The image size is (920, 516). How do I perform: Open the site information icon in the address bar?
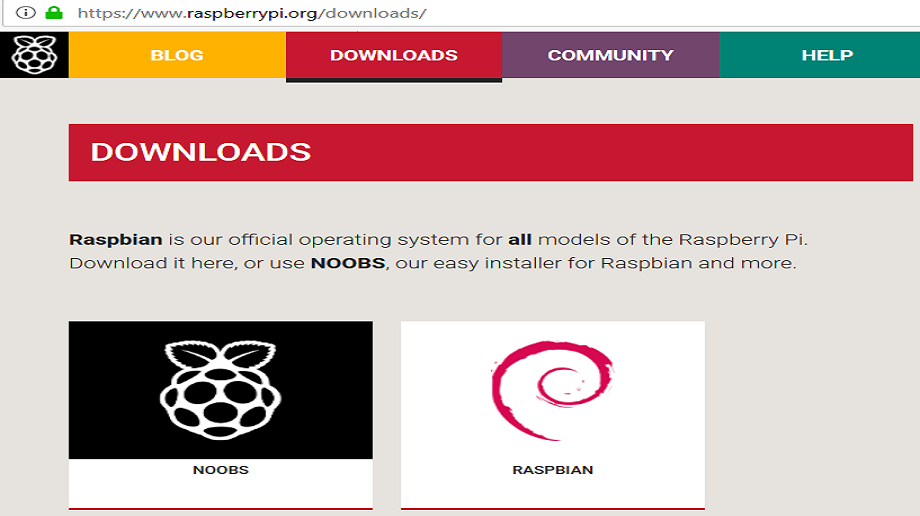point(25,12)
